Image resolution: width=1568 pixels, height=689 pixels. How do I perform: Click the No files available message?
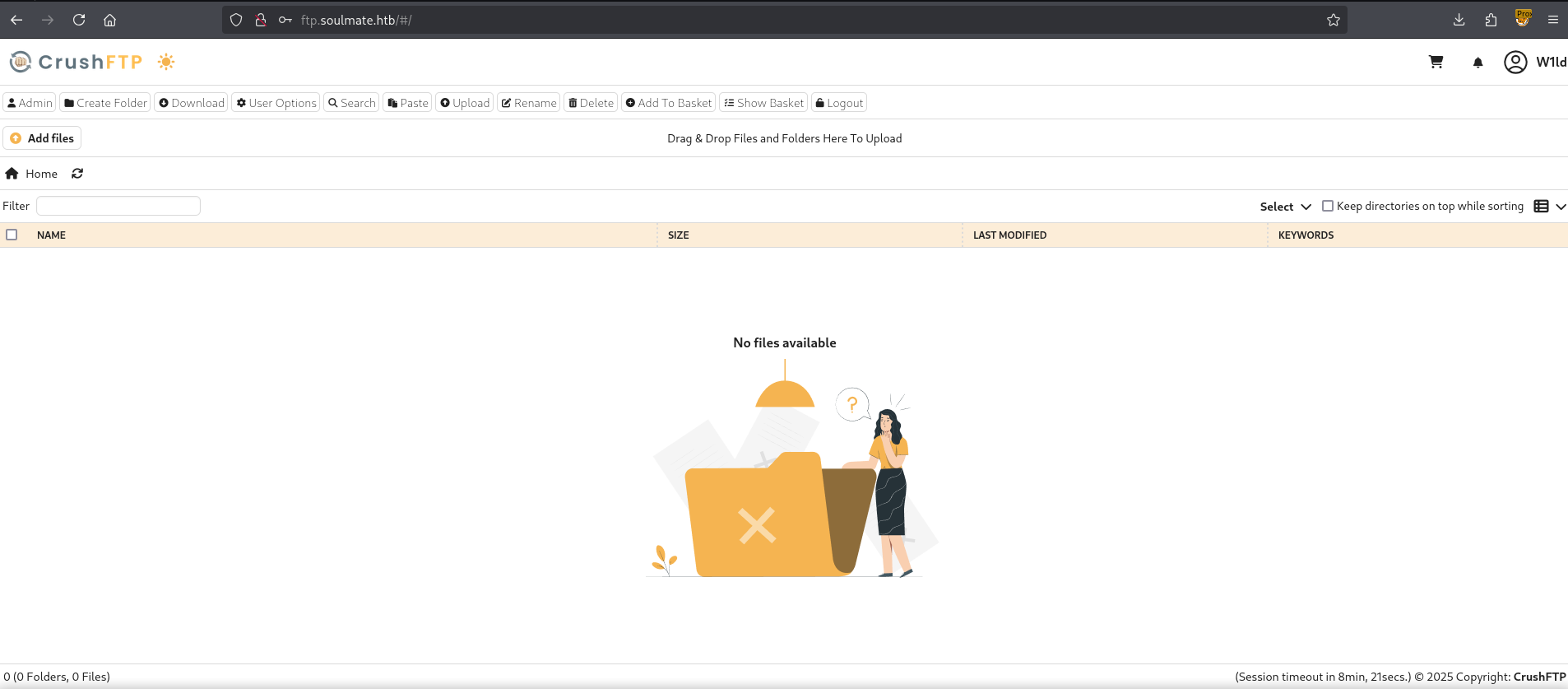(785, 342)
